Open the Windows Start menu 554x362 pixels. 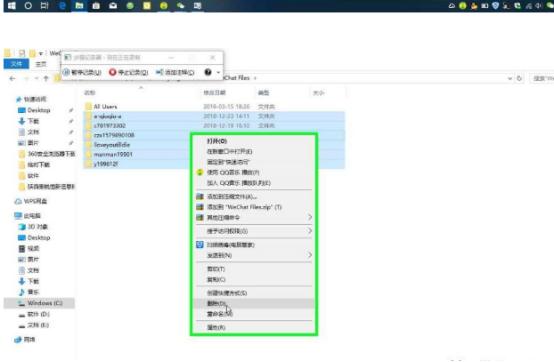12,6
